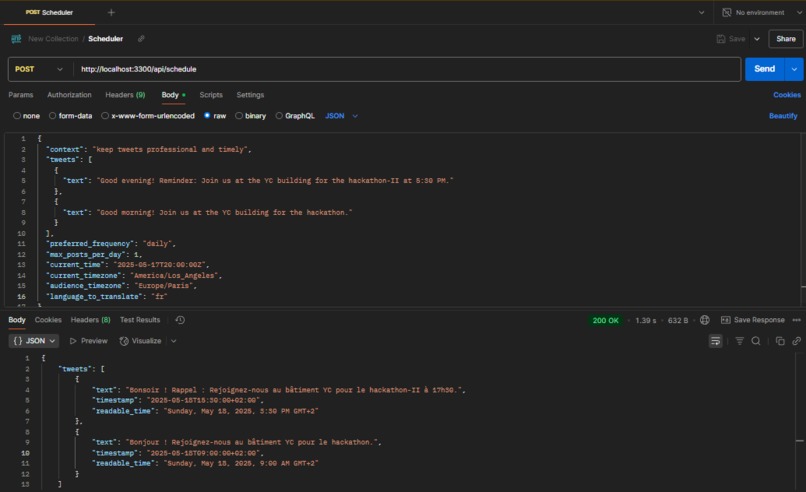Open the response JSON format dropdown

[34, 341]
